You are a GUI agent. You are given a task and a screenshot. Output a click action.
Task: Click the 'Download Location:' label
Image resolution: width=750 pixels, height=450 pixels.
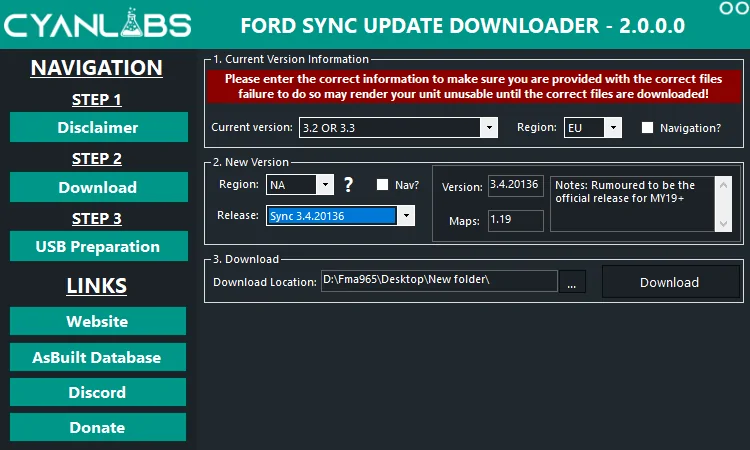[x=265, y=282]
